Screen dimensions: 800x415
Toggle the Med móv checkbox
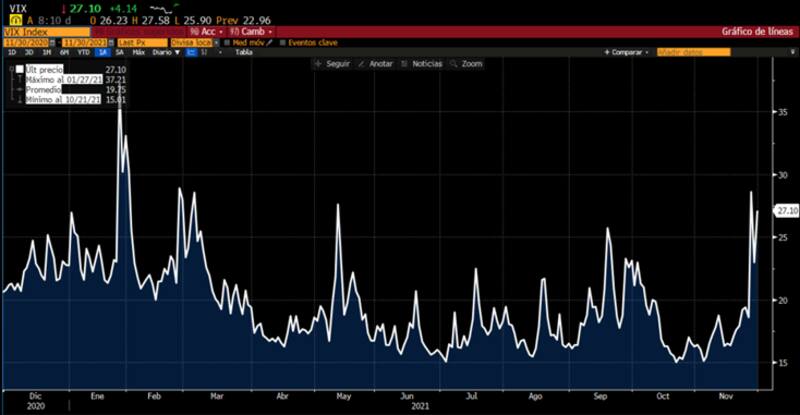[x=228, y=42]
